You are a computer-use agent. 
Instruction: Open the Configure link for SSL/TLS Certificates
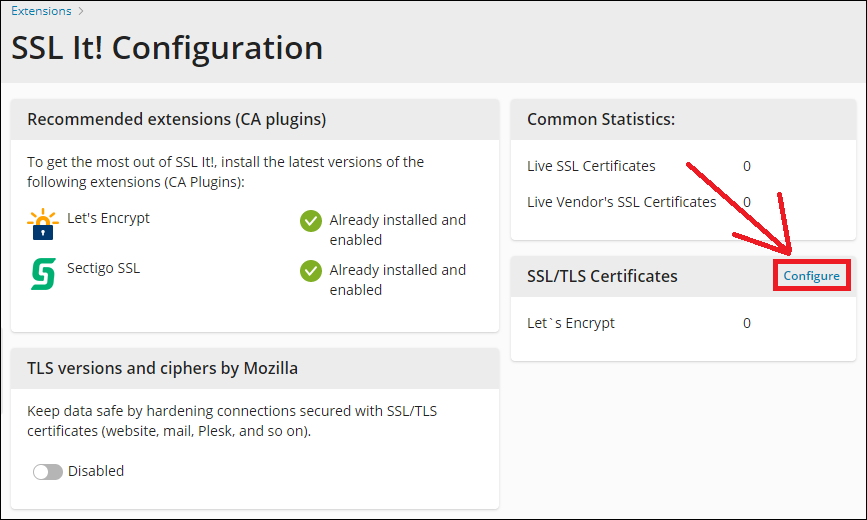(811, 276)
